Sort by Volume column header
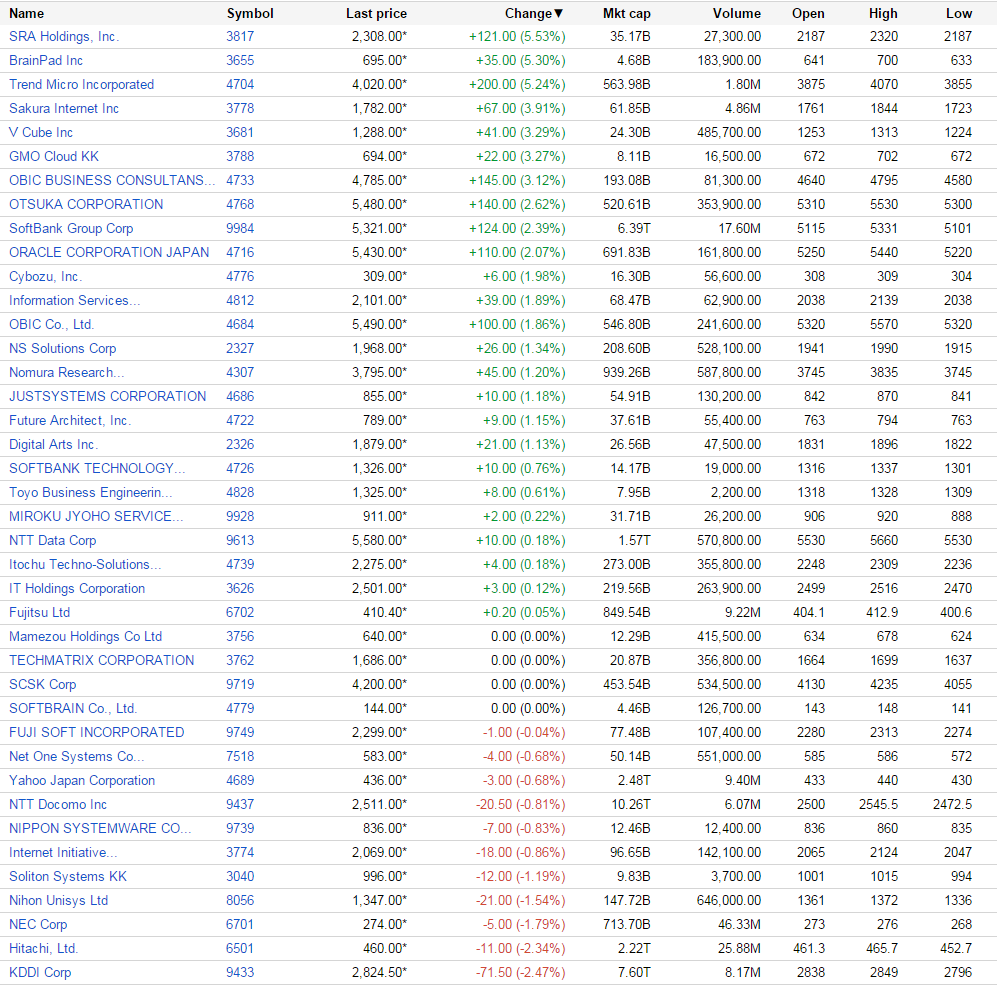 [x=736, y=13]
